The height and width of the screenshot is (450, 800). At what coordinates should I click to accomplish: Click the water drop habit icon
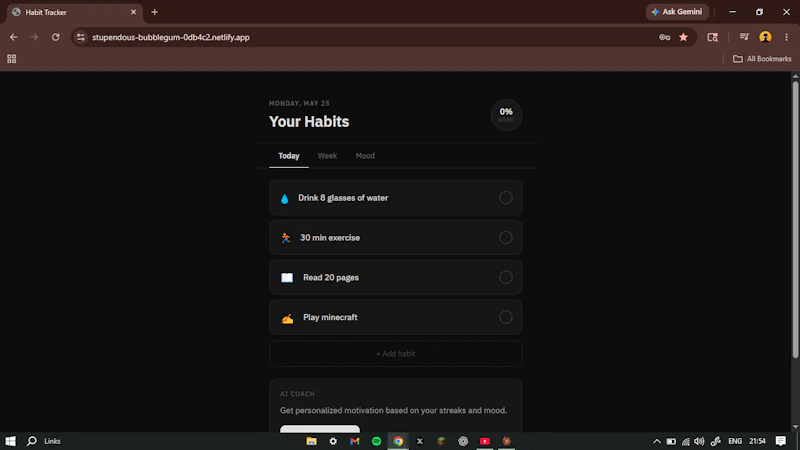(x=285, y=198)
